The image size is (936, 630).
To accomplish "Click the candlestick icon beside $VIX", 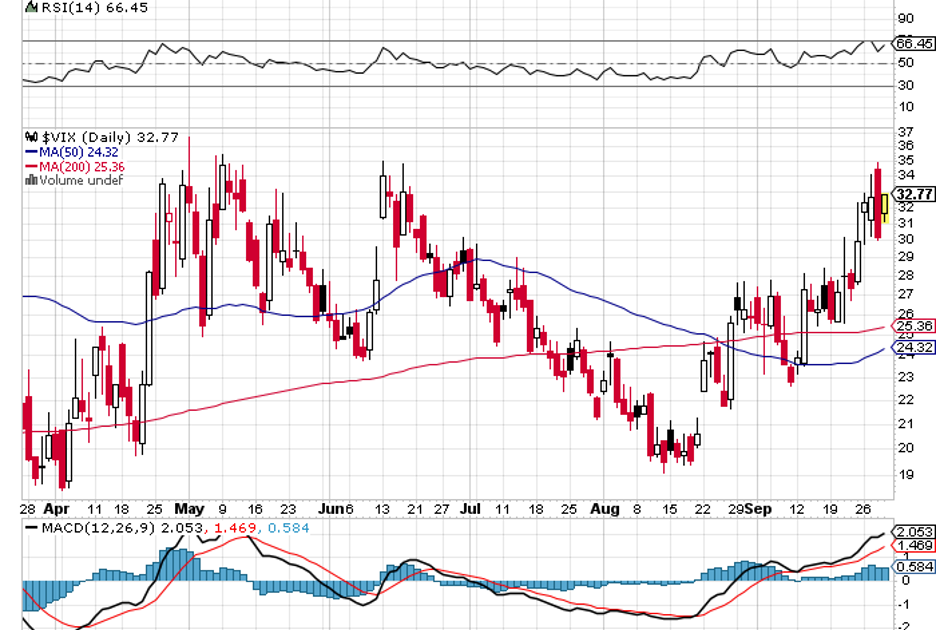I will point(30,137).
